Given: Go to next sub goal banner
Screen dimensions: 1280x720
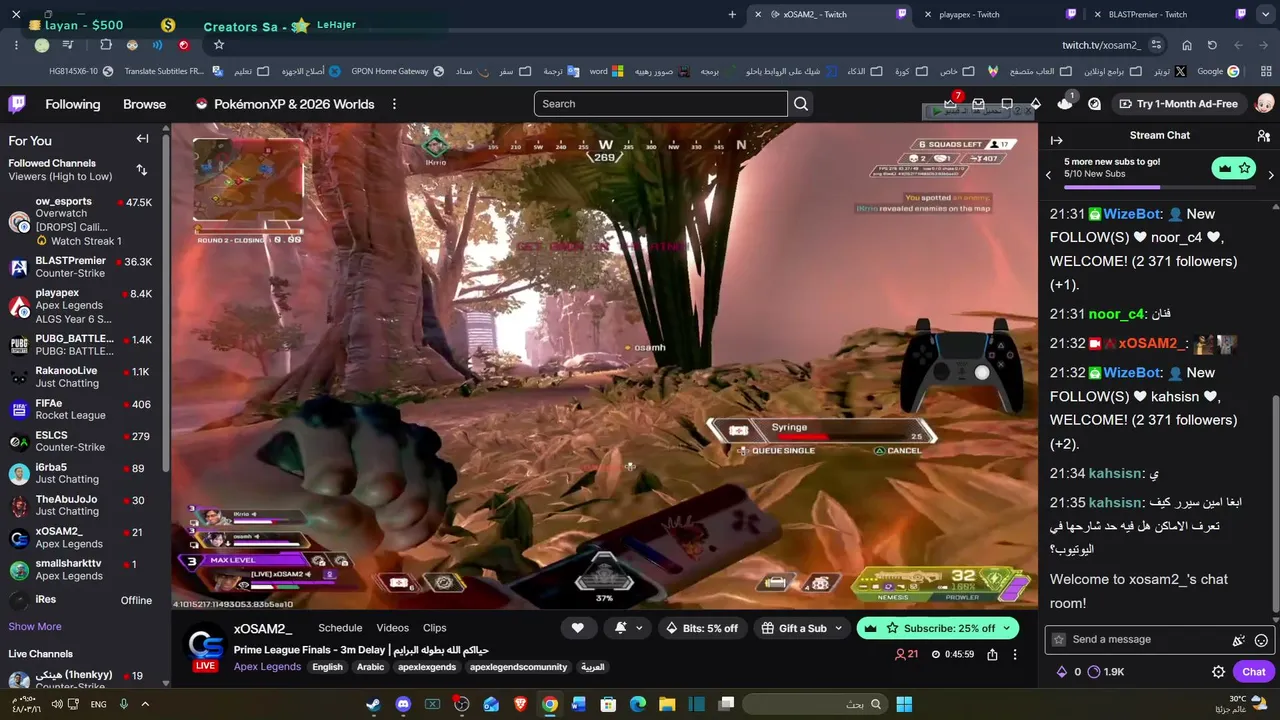Looking at the screenshot, I should pyautogui.click(x=1270, y=175).
